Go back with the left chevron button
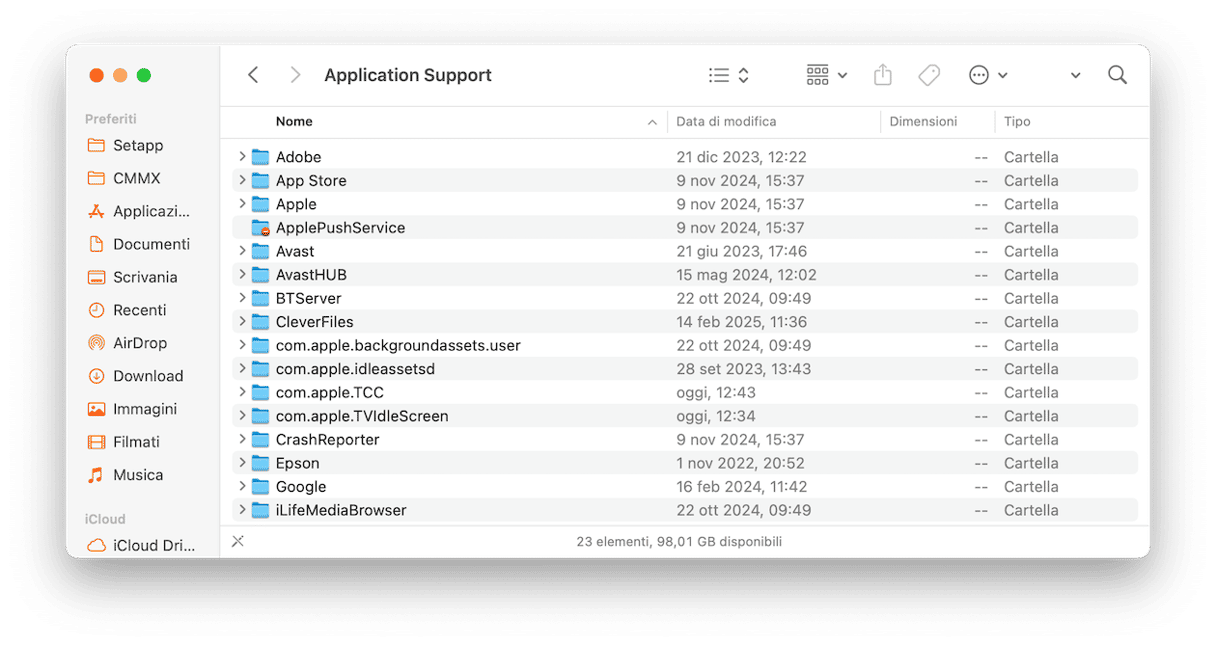1216x645 pixels. point(253,75)
